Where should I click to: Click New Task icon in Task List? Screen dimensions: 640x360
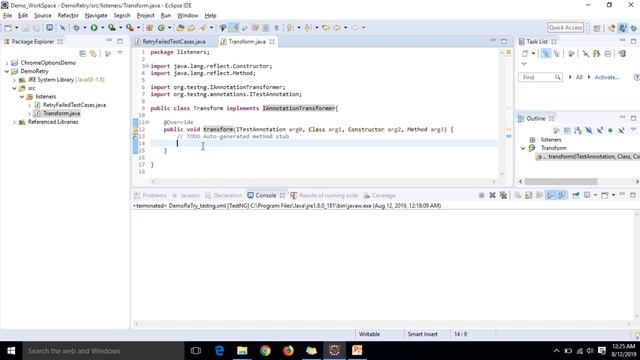tap(525, 53)
